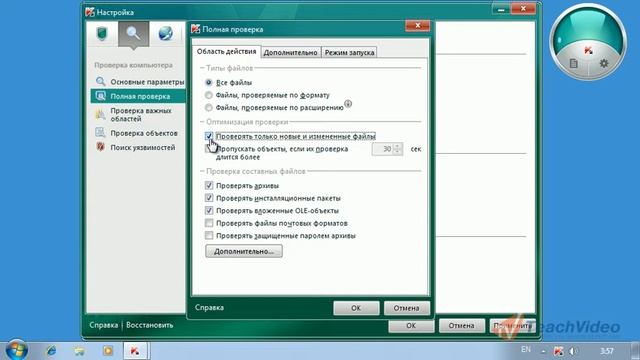This screenshot has width=640, height=360.
Task: Click the Проверка важных областей icon
Action: [x=100, y=115]
